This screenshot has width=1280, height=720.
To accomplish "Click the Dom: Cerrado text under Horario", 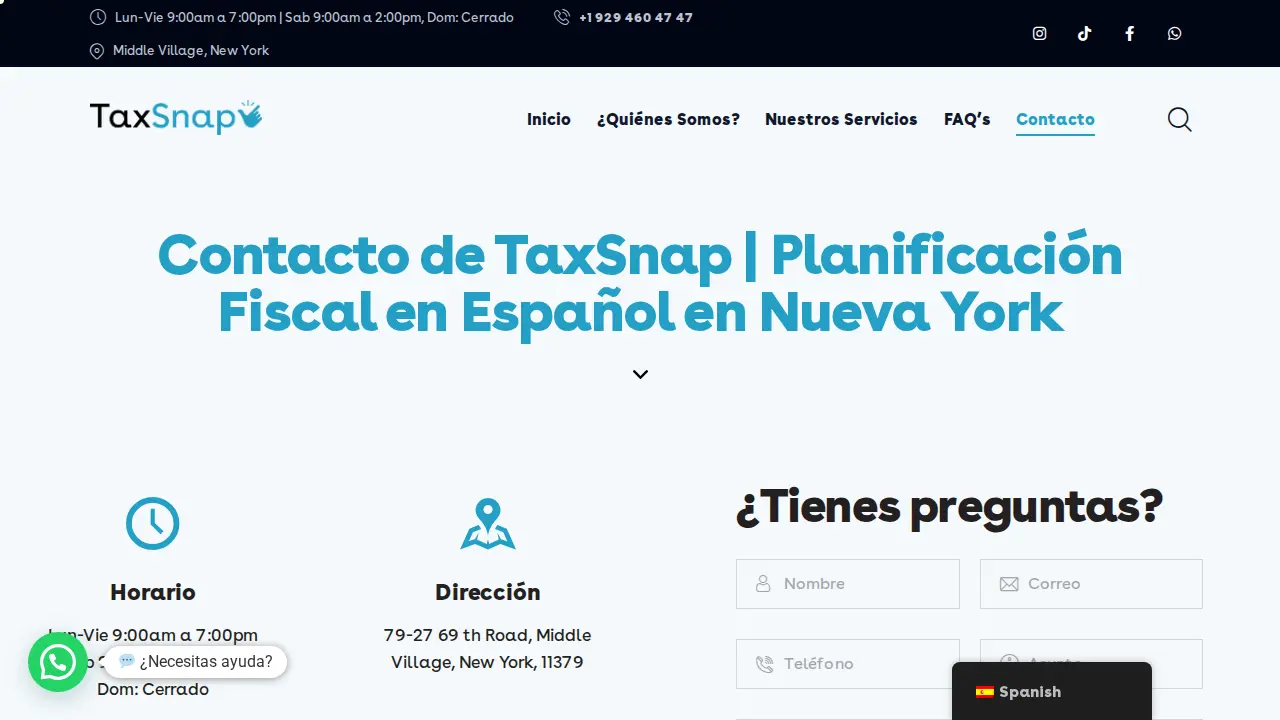I will [x=153, y=689].
